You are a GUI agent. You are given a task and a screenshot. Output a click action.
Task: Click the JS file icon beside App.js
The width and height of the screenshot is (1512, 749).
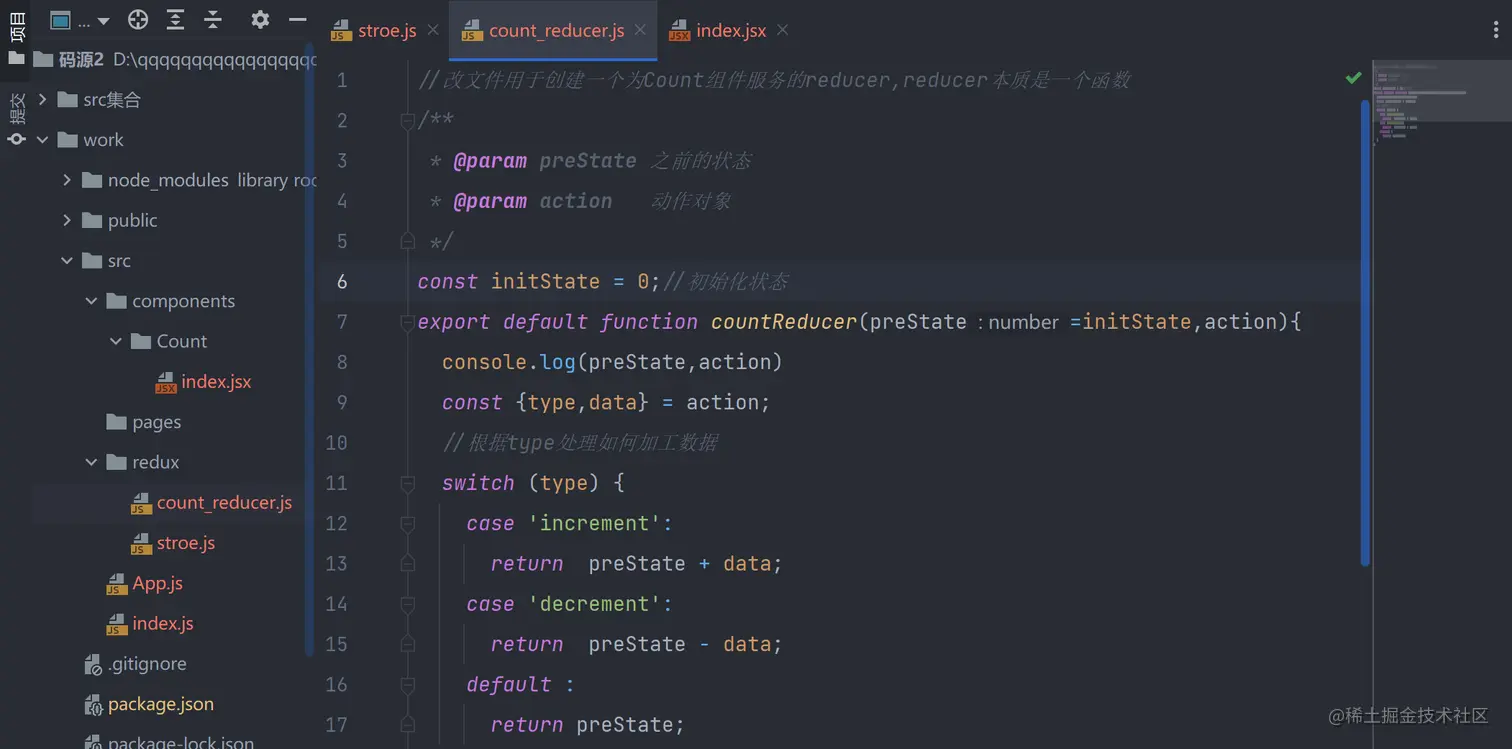coord(117,584)
